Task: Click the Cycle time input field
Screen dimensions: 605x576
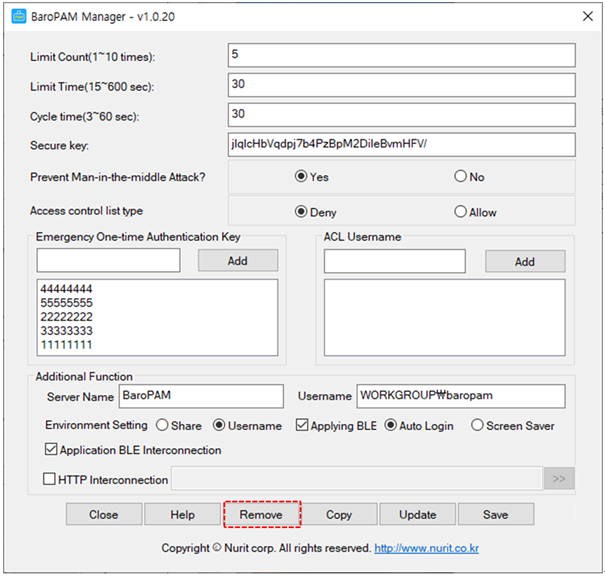Action: 402,115
